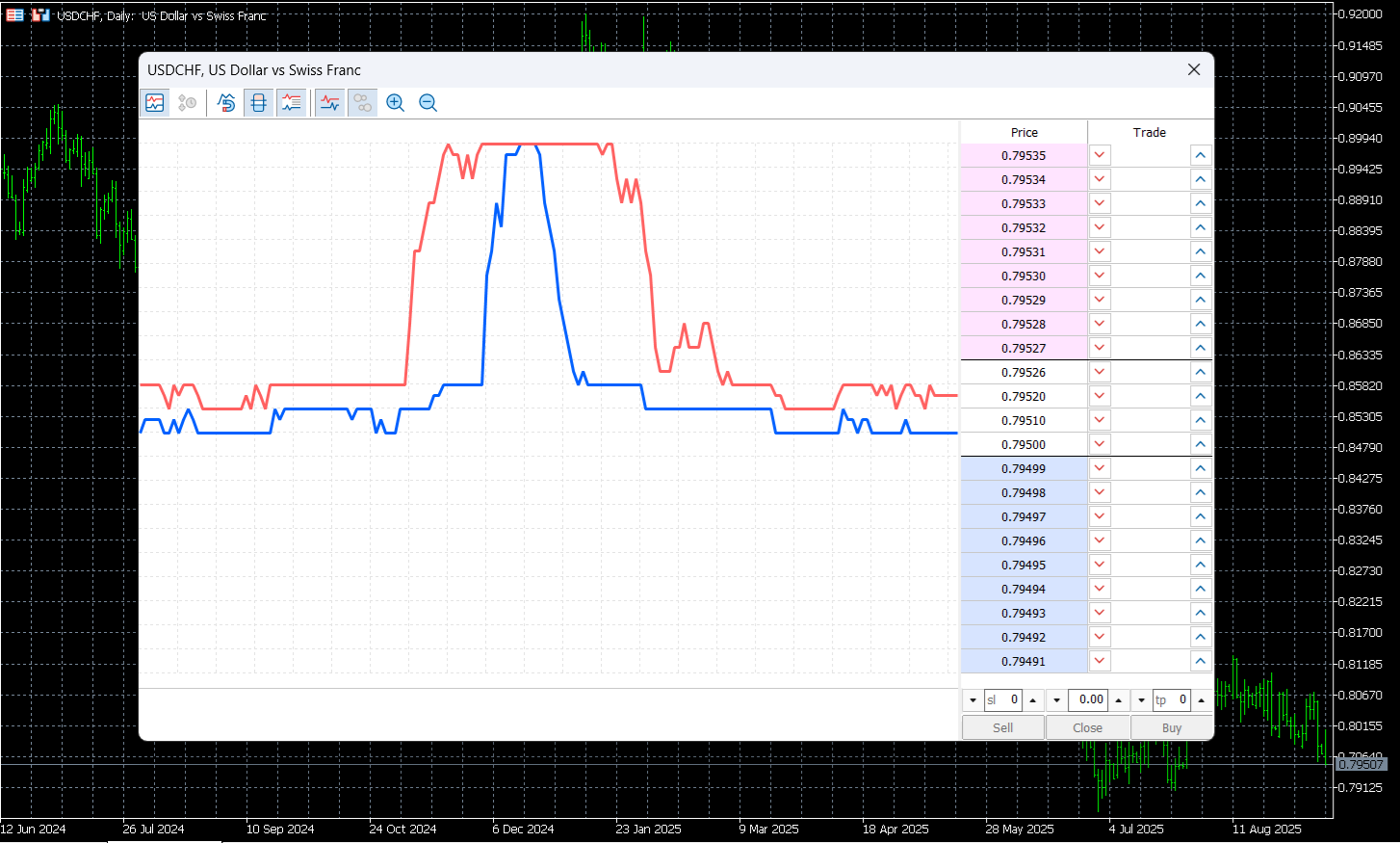
Task: Click the Sell button
Action: click(x=1003, y=727)
